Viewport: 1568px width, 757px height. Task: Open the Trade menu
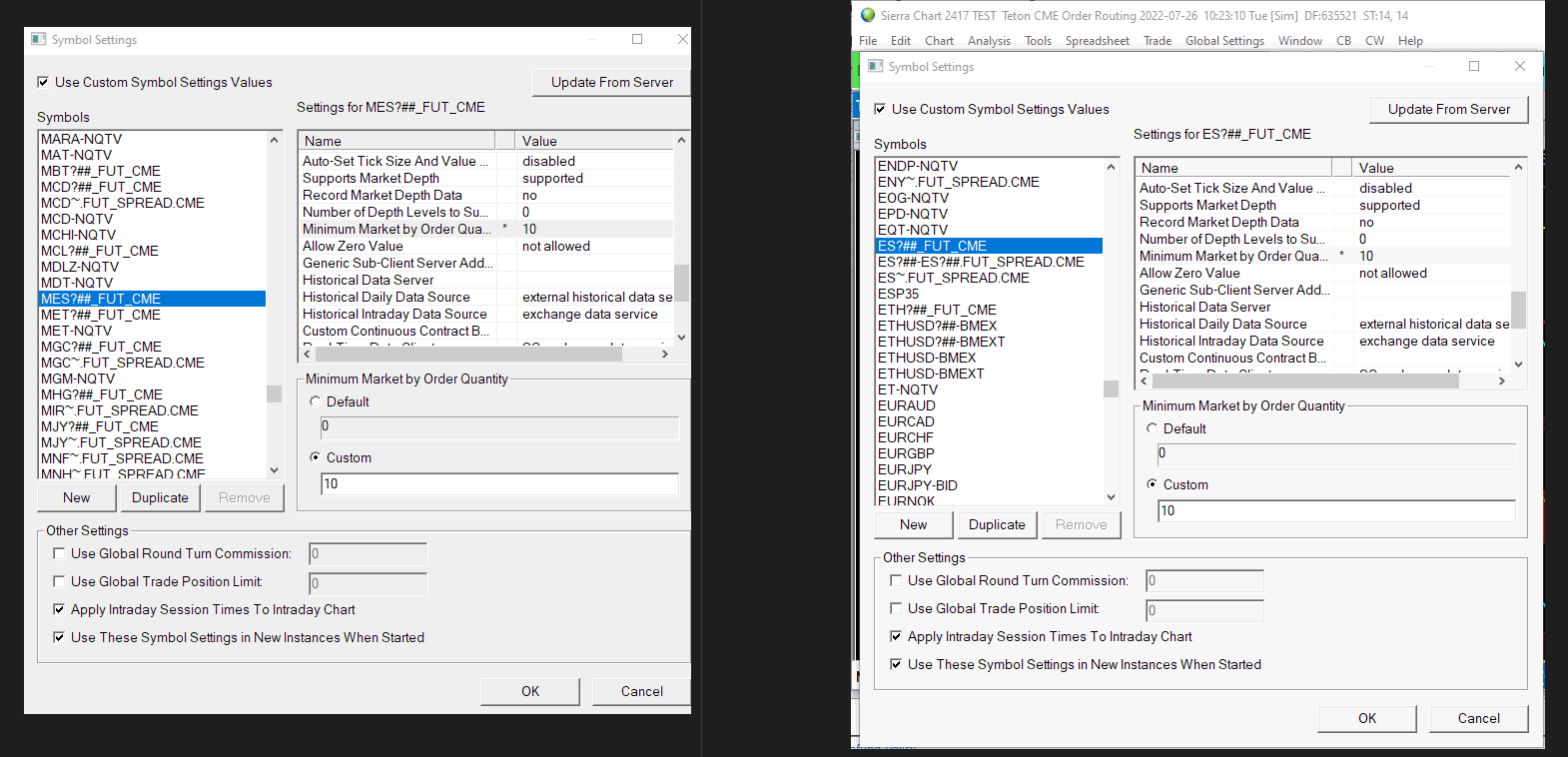tap(1158, 41)
